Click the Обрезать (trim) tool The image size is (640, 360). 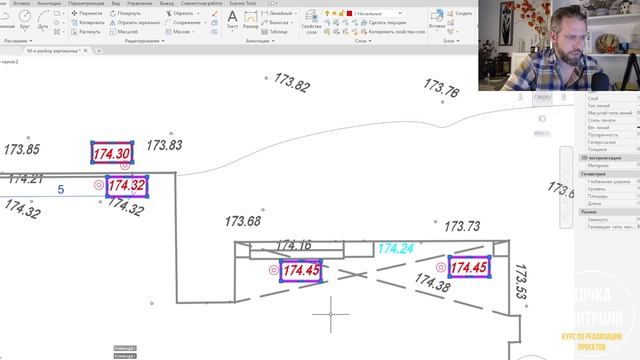pos(180,13)
